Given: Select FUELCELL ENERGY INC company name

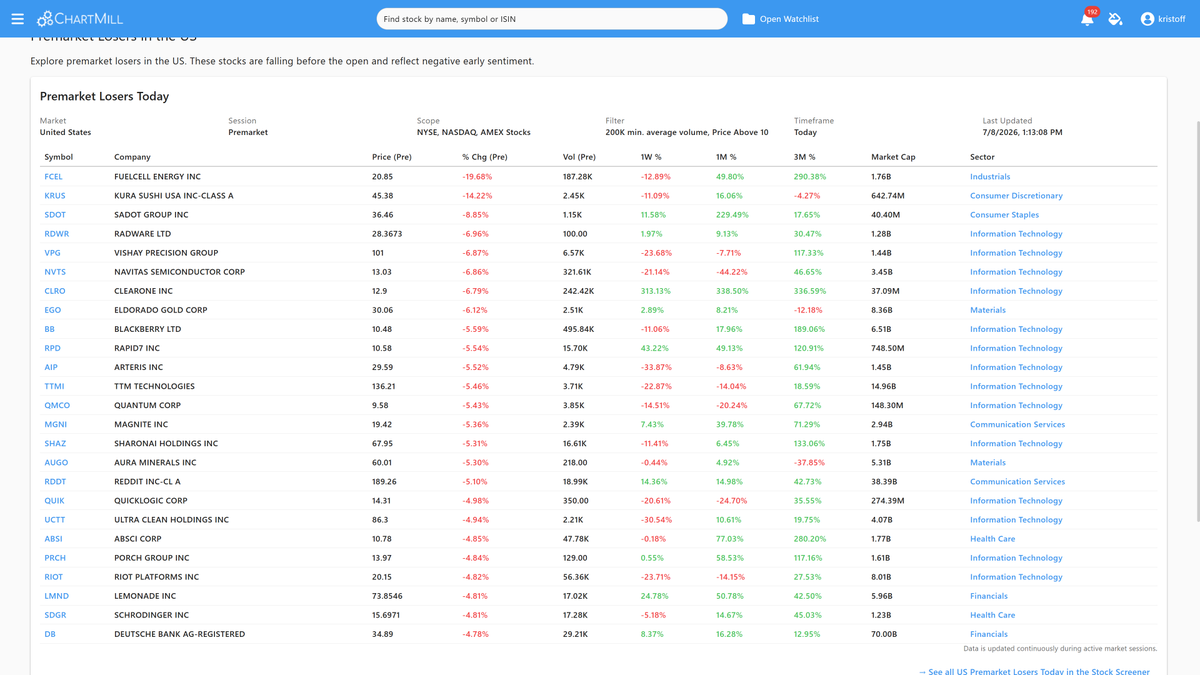Looking at the screenshot, I should (x=157, y=177).
